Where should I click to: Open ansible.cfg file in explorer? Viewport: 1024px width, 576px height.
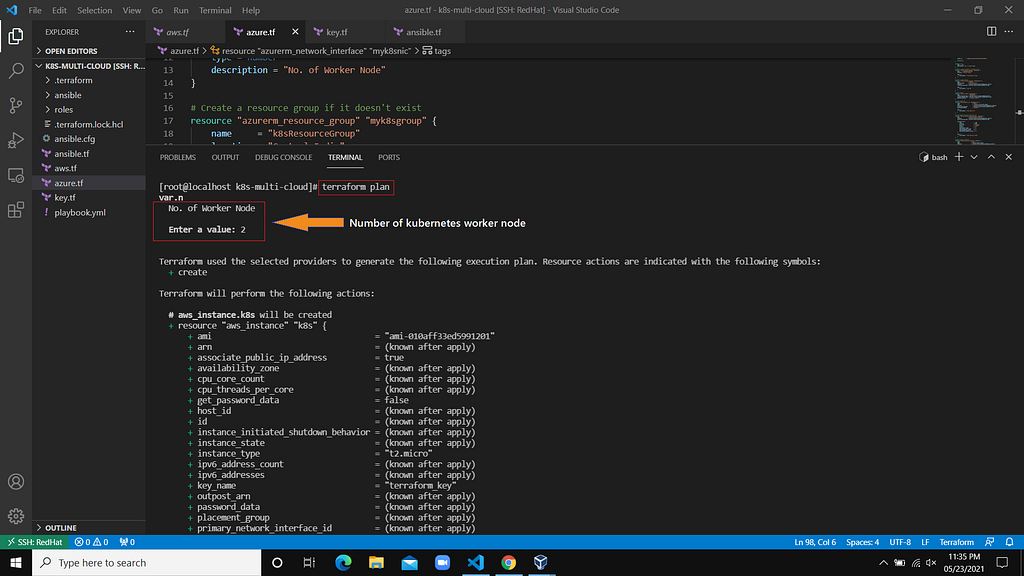(89, 138)
